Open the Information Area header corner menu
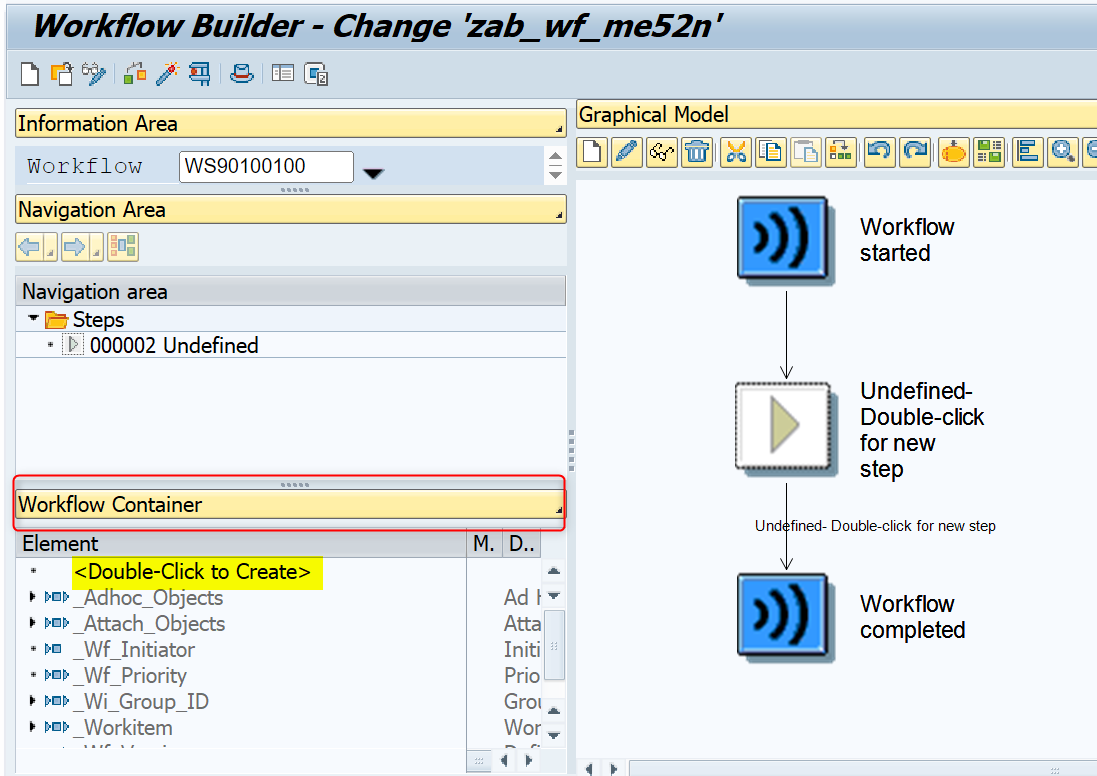The width and height of the screenshot is (1097, 776). click(x=559, y=129)
